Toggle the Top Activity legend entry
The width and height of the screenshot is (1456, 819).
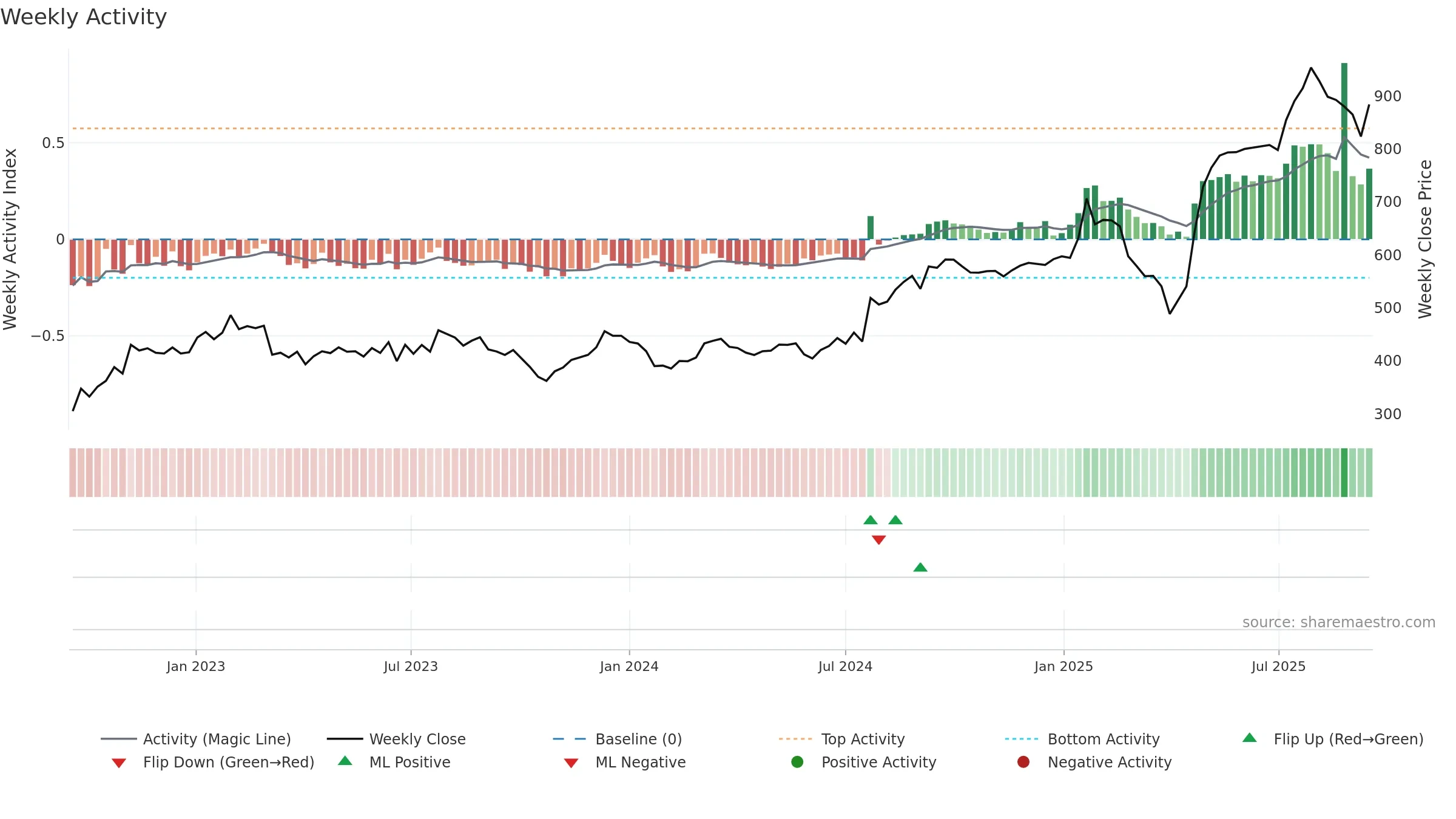[841, 739]
